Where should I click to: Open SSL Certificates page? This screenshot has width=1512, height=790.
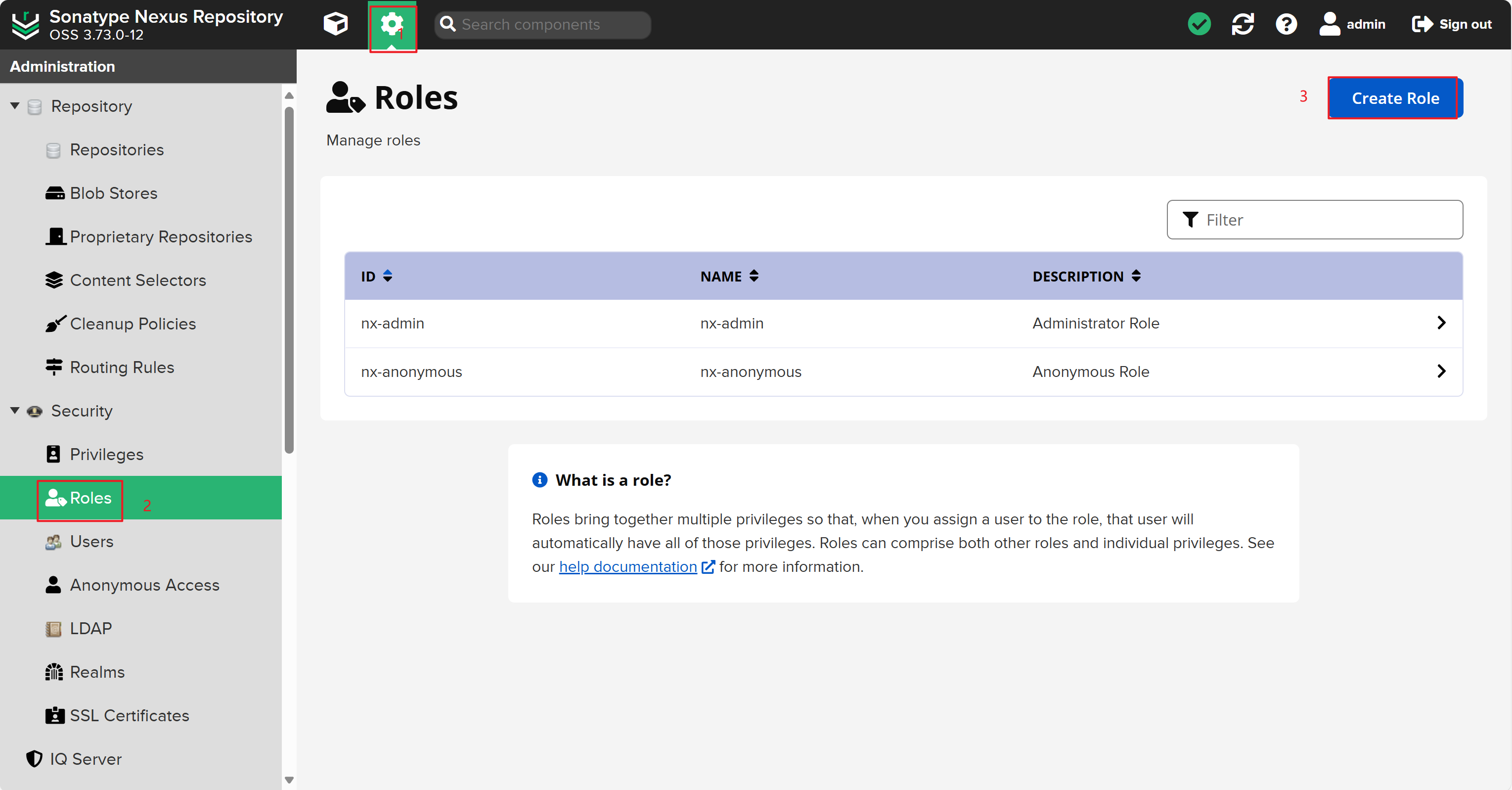click(x=129, y=715)
